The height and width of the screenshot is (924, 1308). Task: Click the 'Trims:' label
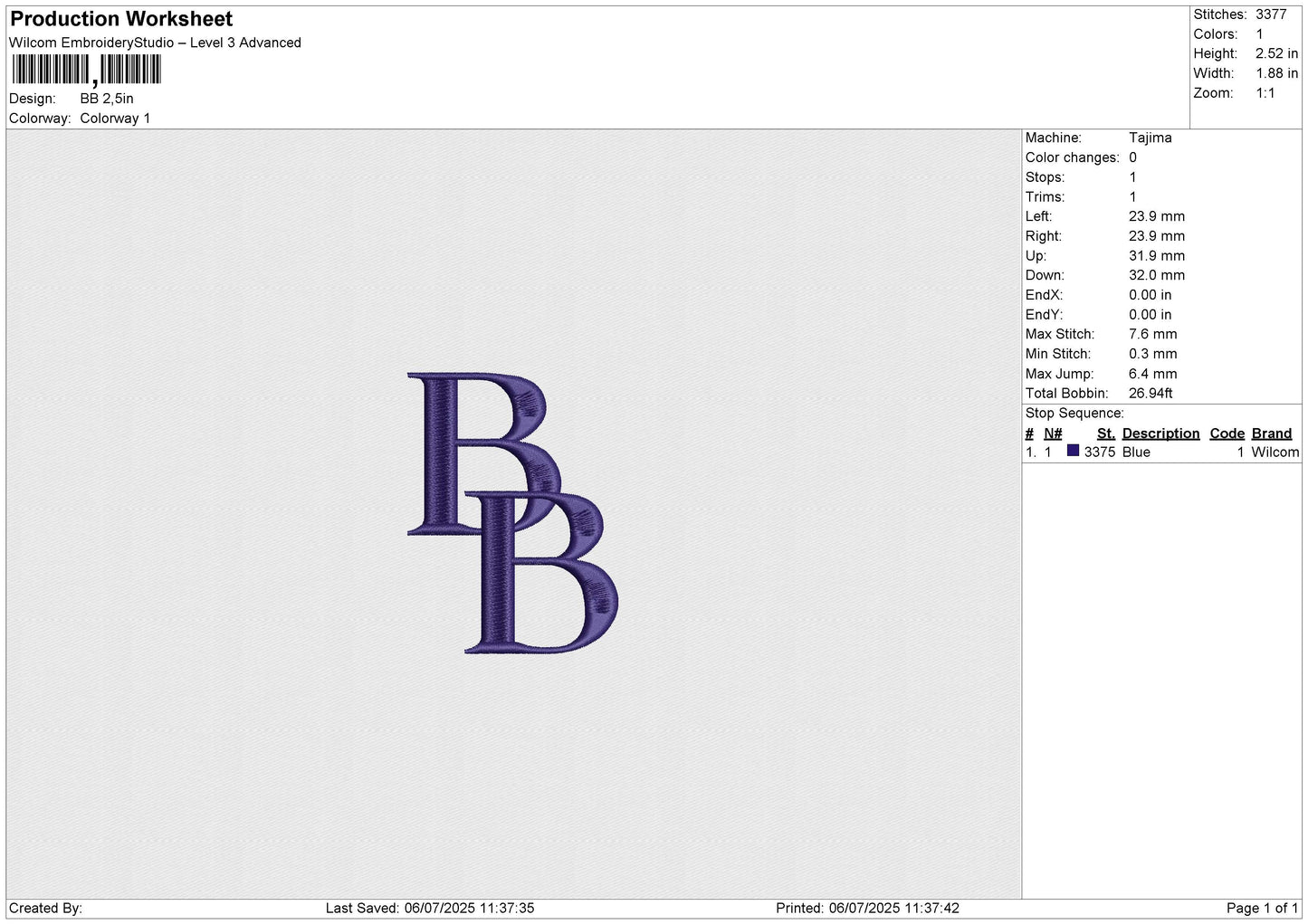pos(1045,197)
